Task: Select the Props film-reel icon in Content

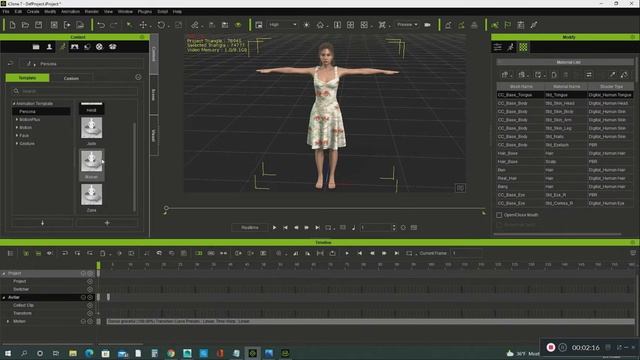Action: point(99,47)
